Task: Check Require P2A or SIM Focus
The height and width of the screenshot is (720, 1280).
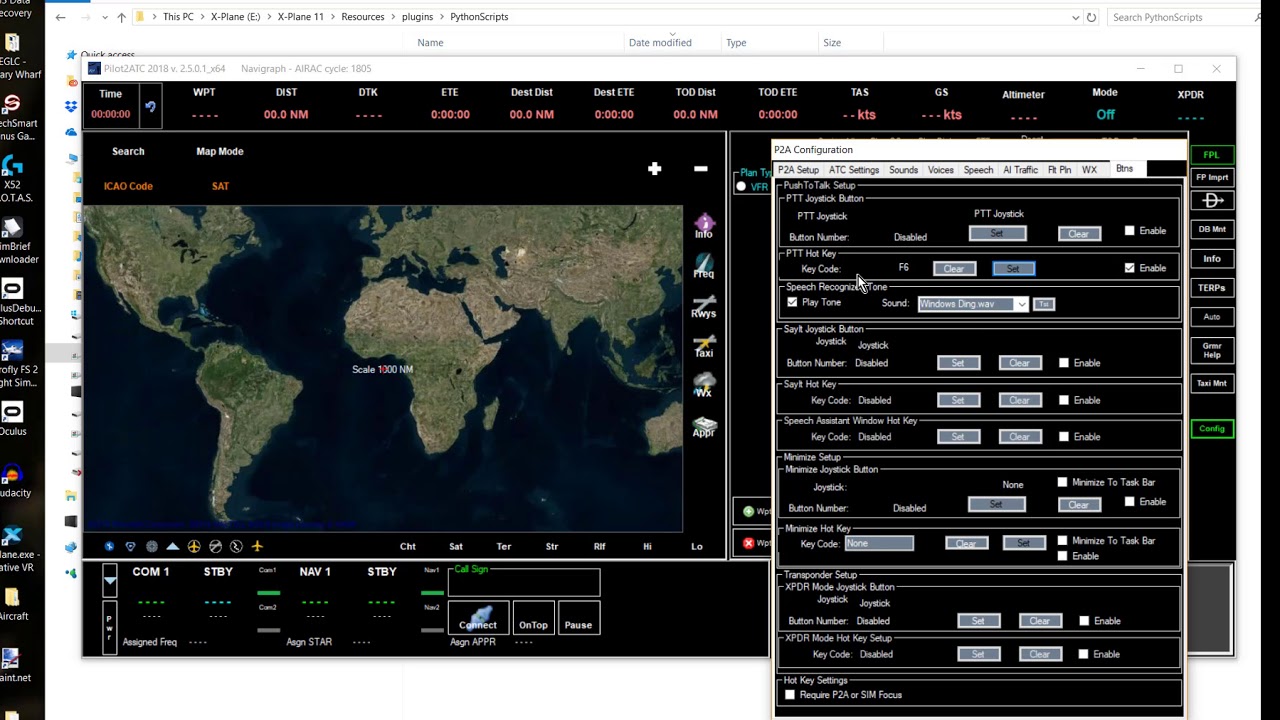Action: pyautogui.click(x=790, y=694)
